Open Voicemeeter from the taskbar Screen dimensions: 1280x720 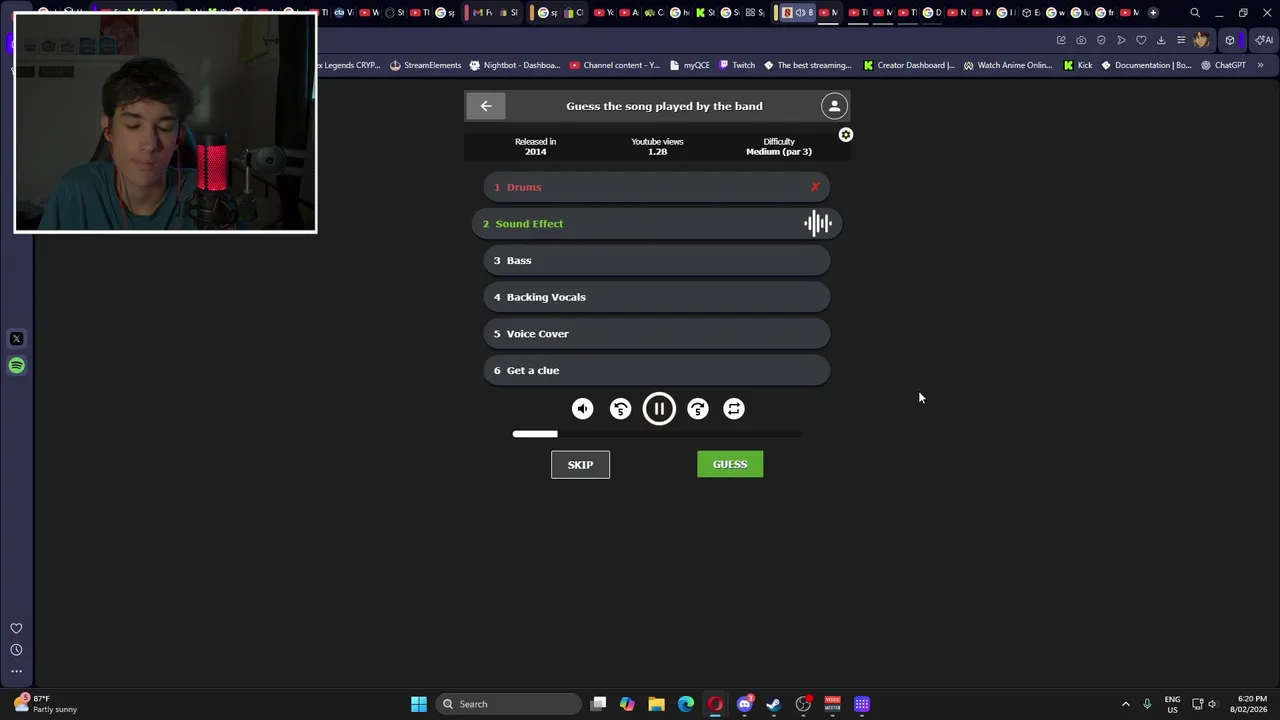click(832, 704)
